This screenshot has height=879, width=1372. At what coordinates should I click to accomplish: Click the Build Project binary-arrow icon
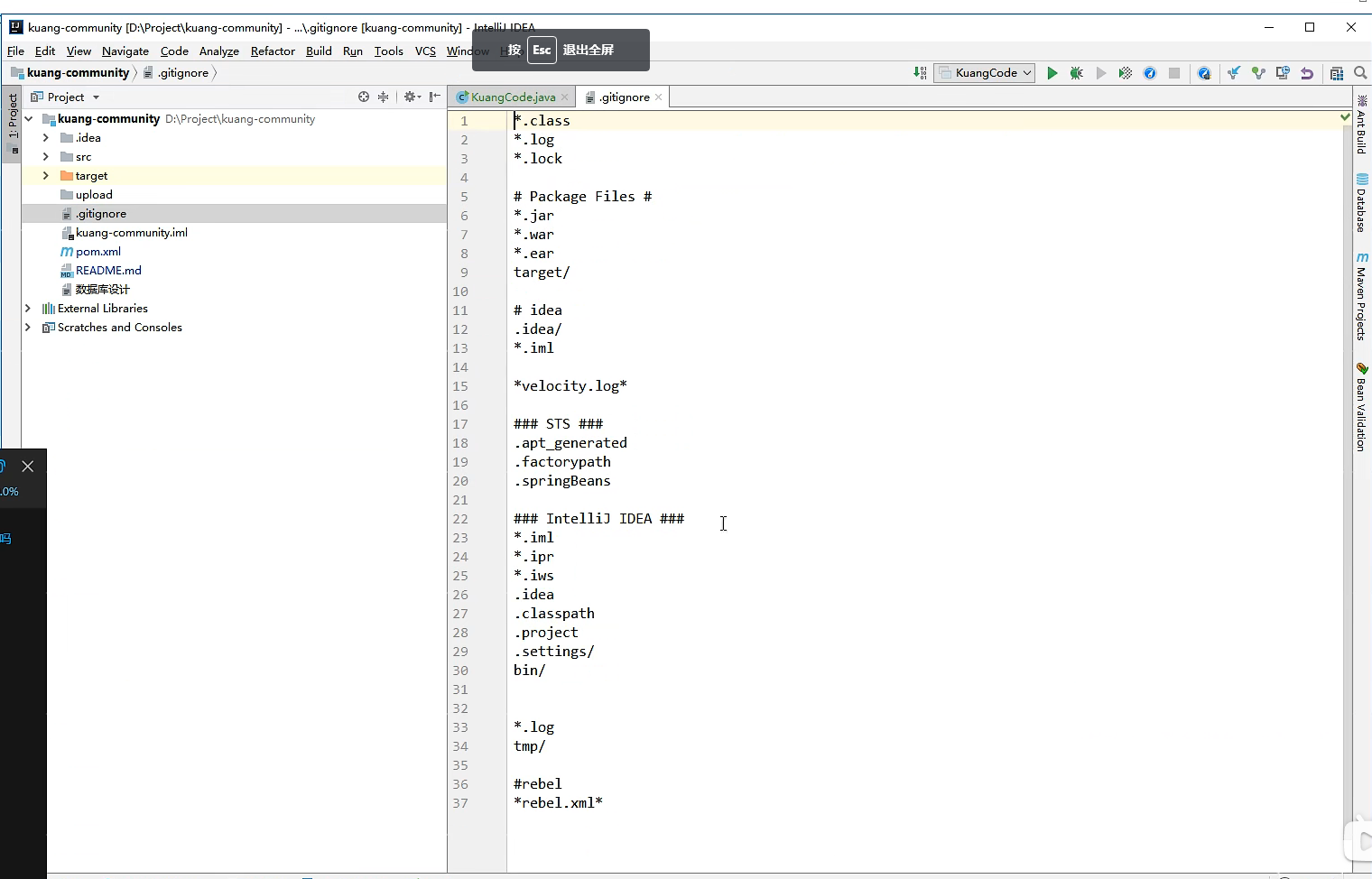click(x=920, y=73)
